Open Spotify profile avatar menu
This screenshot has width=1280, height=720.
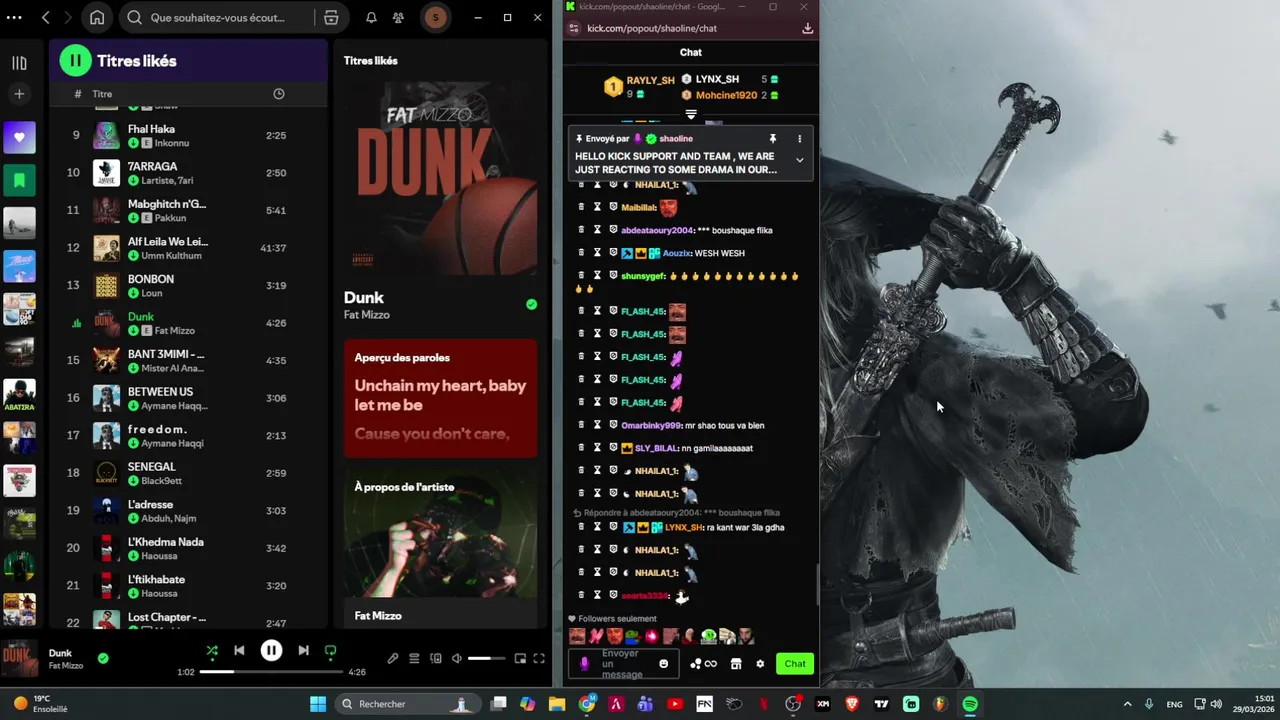pyautogui.click(x=435, y=17)
